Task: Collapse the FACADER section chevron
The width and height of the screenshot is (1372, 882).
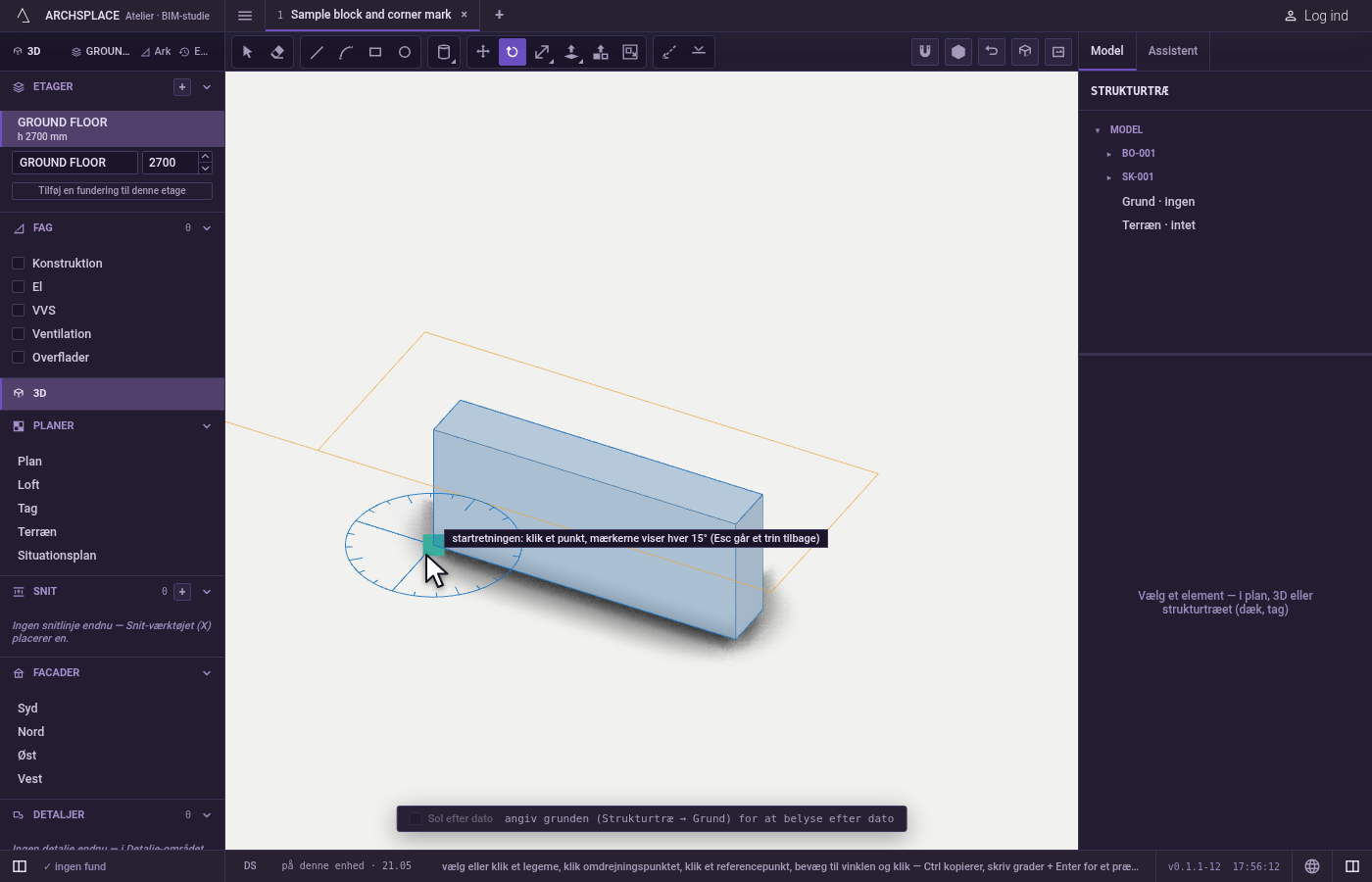Action: pyautogui.click(x=207, y=673)
